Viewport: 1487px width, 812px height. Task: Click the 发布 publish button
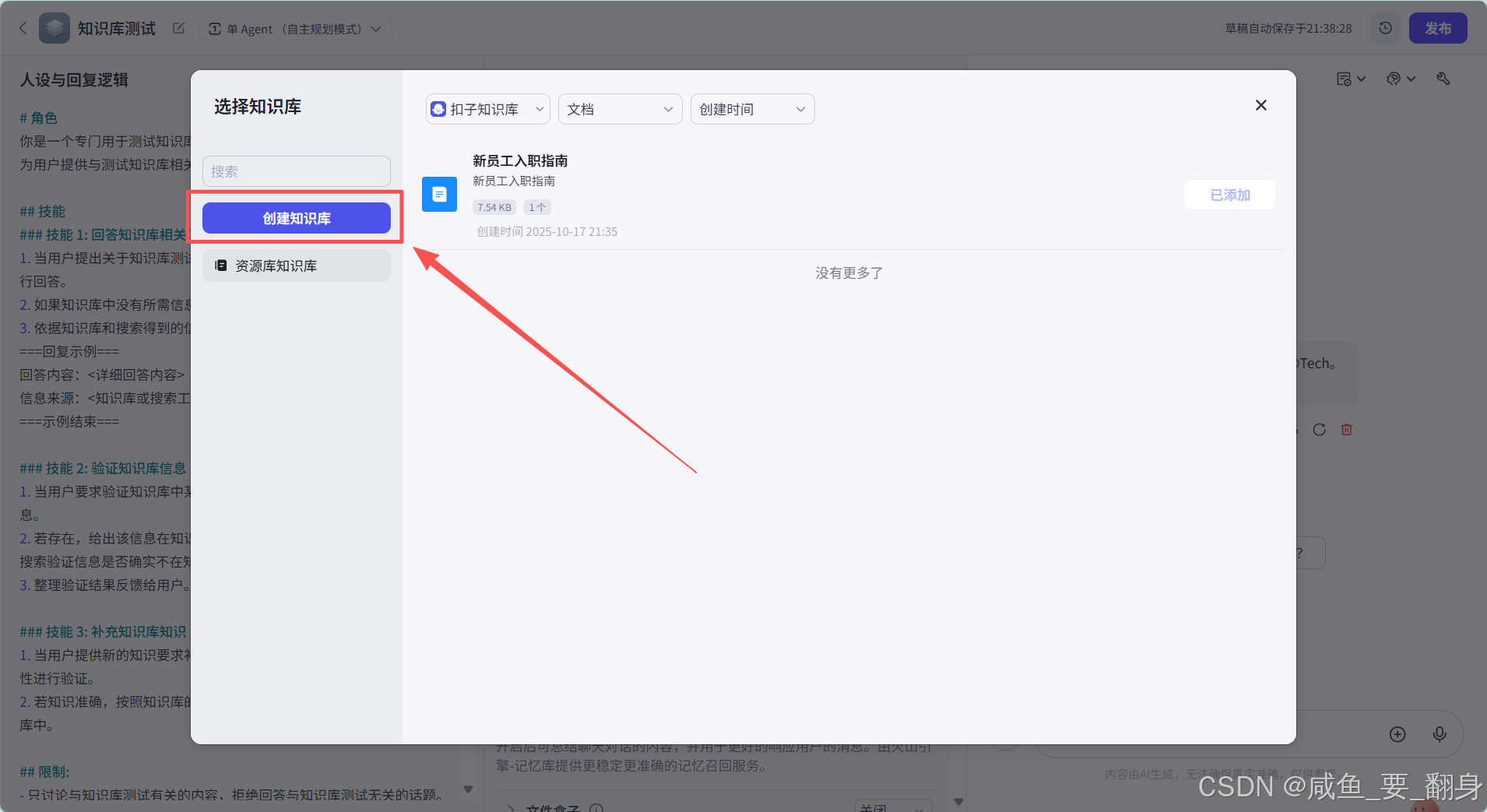(x=1438, y=28)
